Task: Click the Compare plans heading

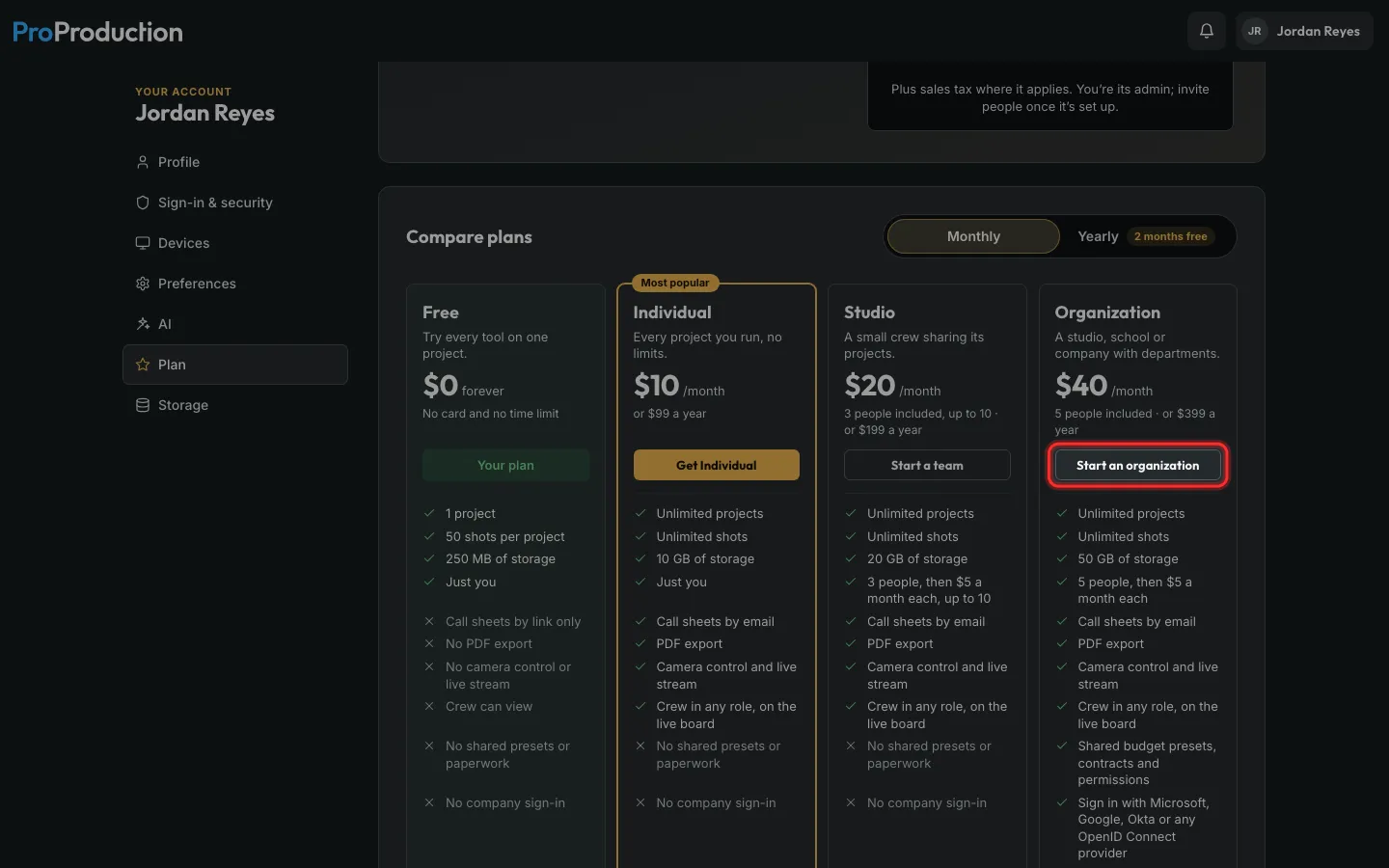Action: point(469,237)
